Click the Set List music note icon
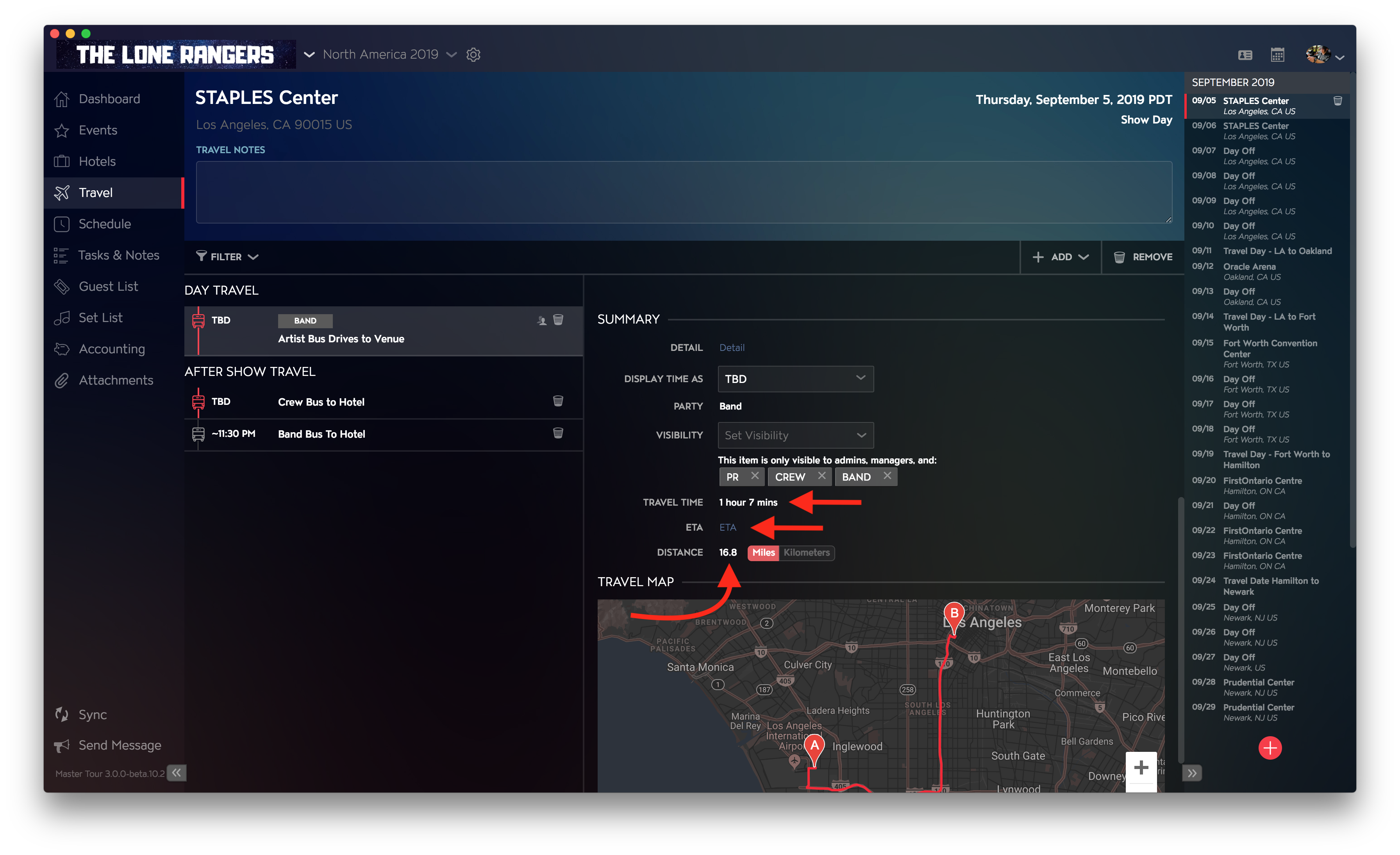Screen dimensions: 1400x855 click(x=61, y=318)
